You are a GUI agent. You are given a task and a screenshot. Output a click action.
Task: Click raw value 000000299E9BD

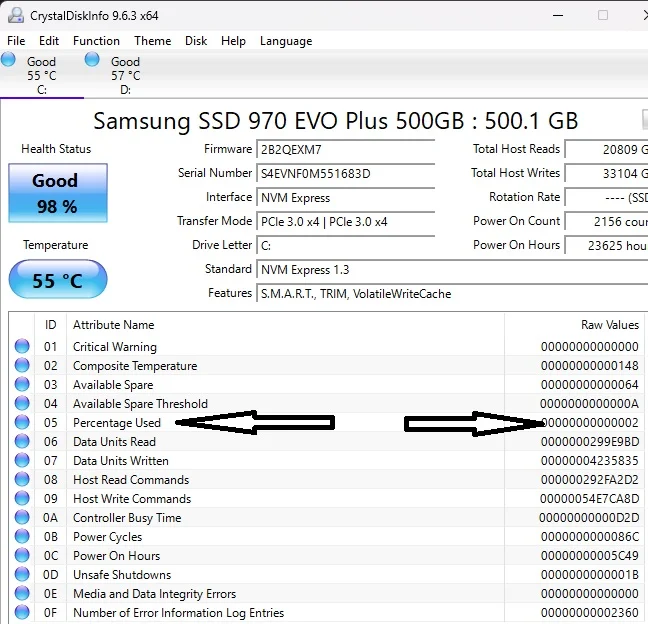[590, 442]
